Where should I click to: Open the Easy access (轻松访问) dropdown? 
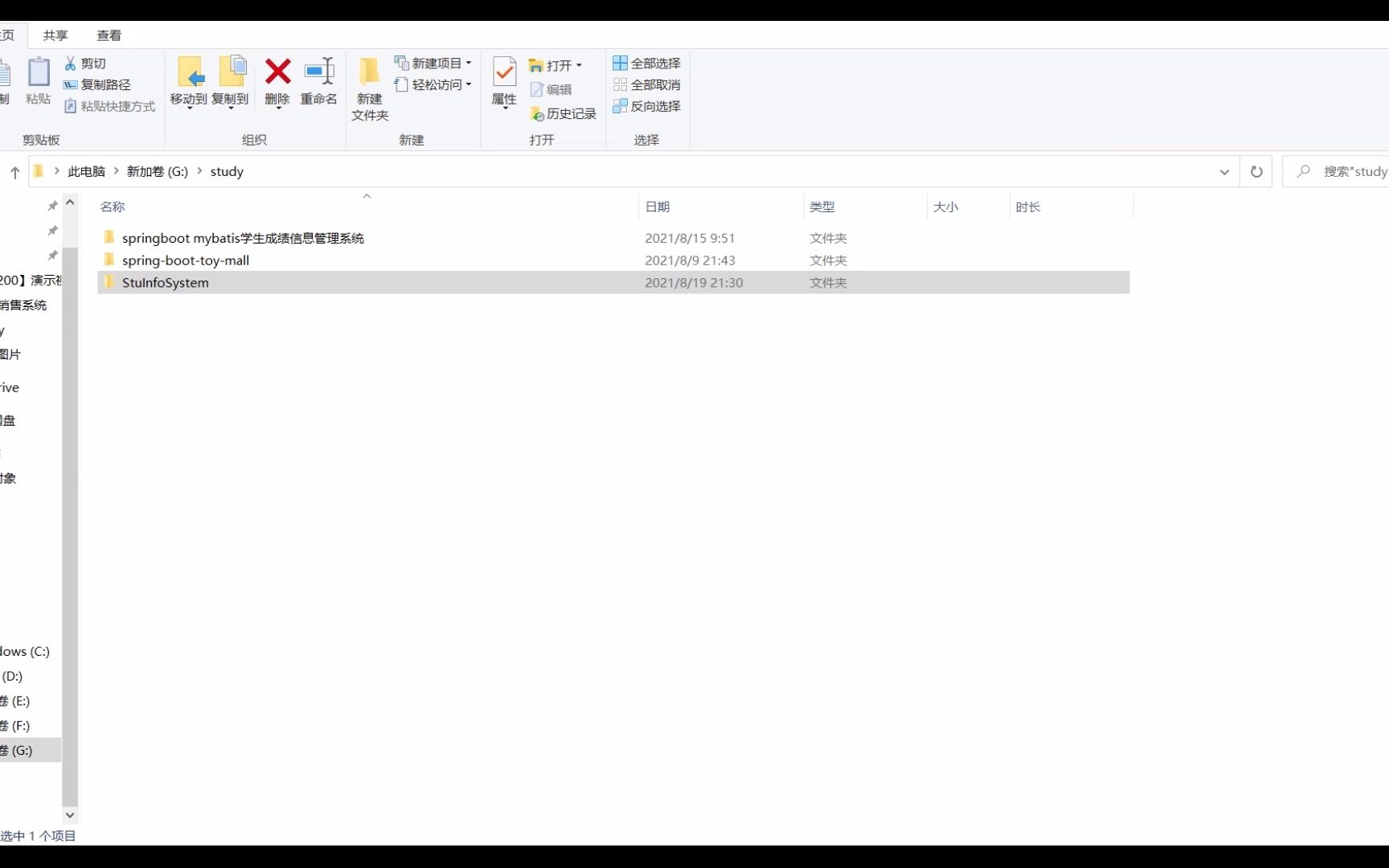(x=469, y=84)
